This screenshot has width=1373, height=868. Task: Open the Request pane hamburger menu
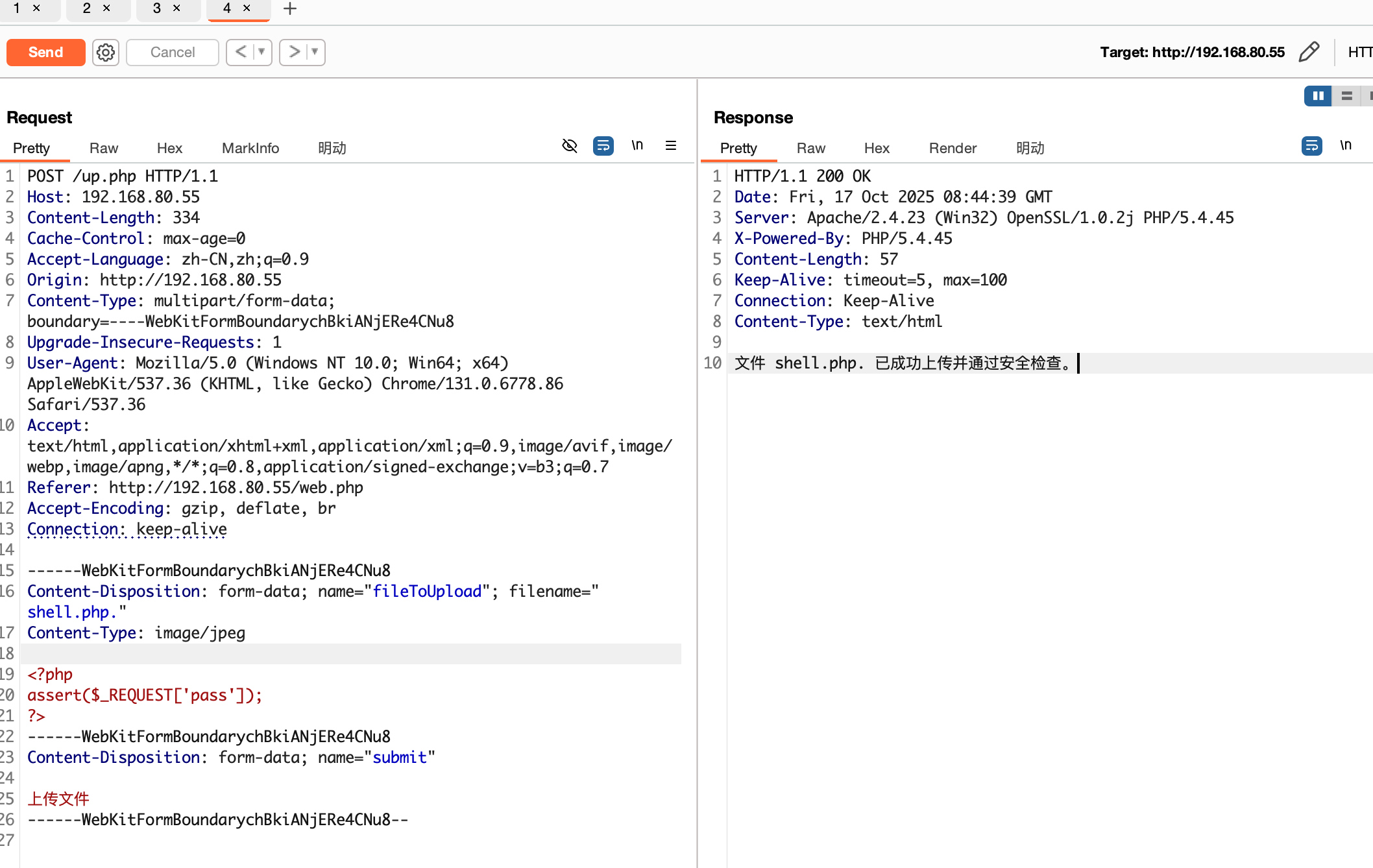(671, 145)
